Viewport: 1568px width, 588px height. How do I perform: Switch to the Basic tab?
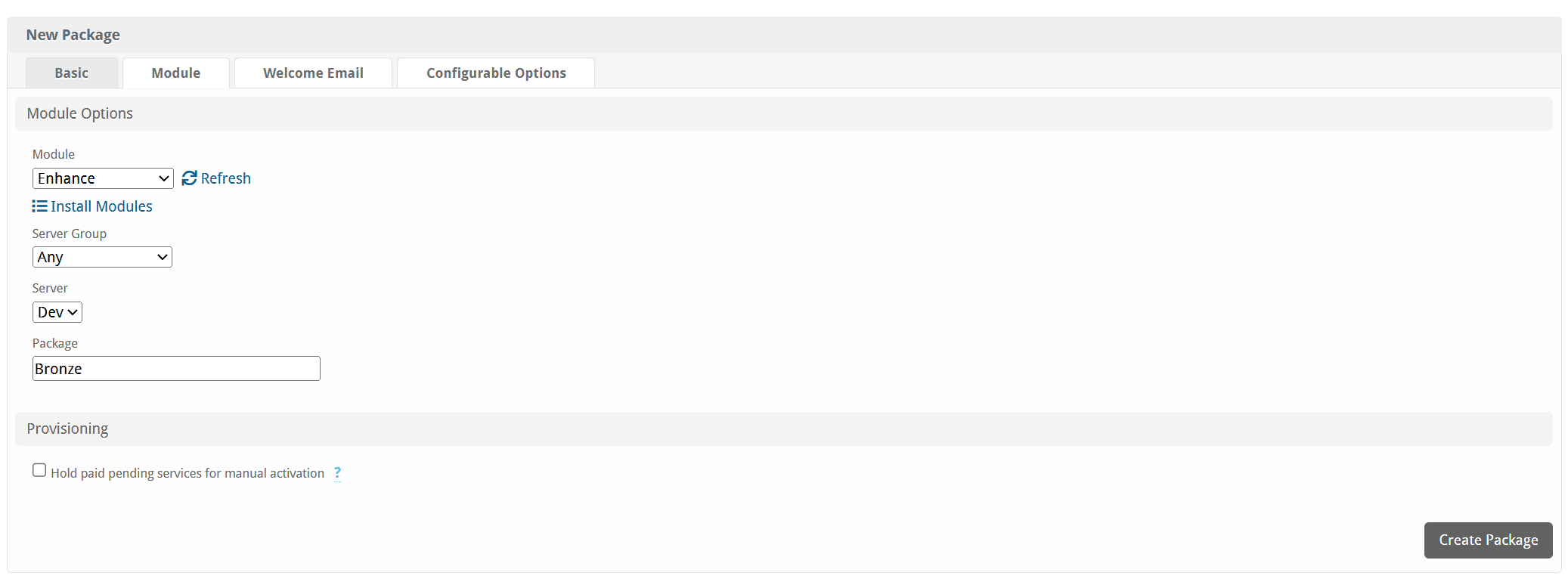point(72,73)
